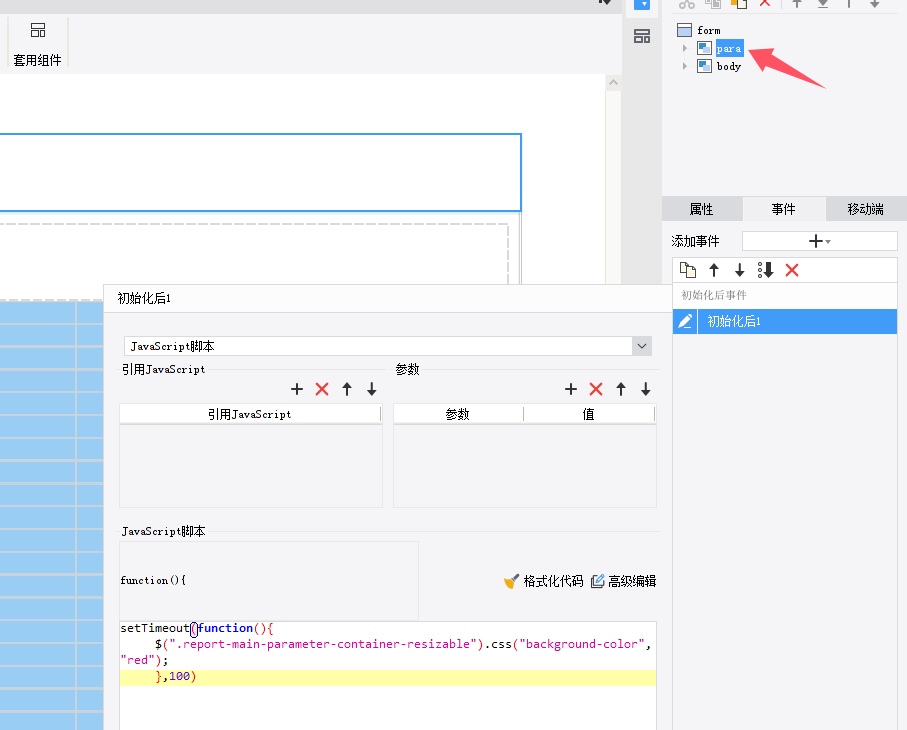Sort the events list
907x730 pixels.
(766, 270)
